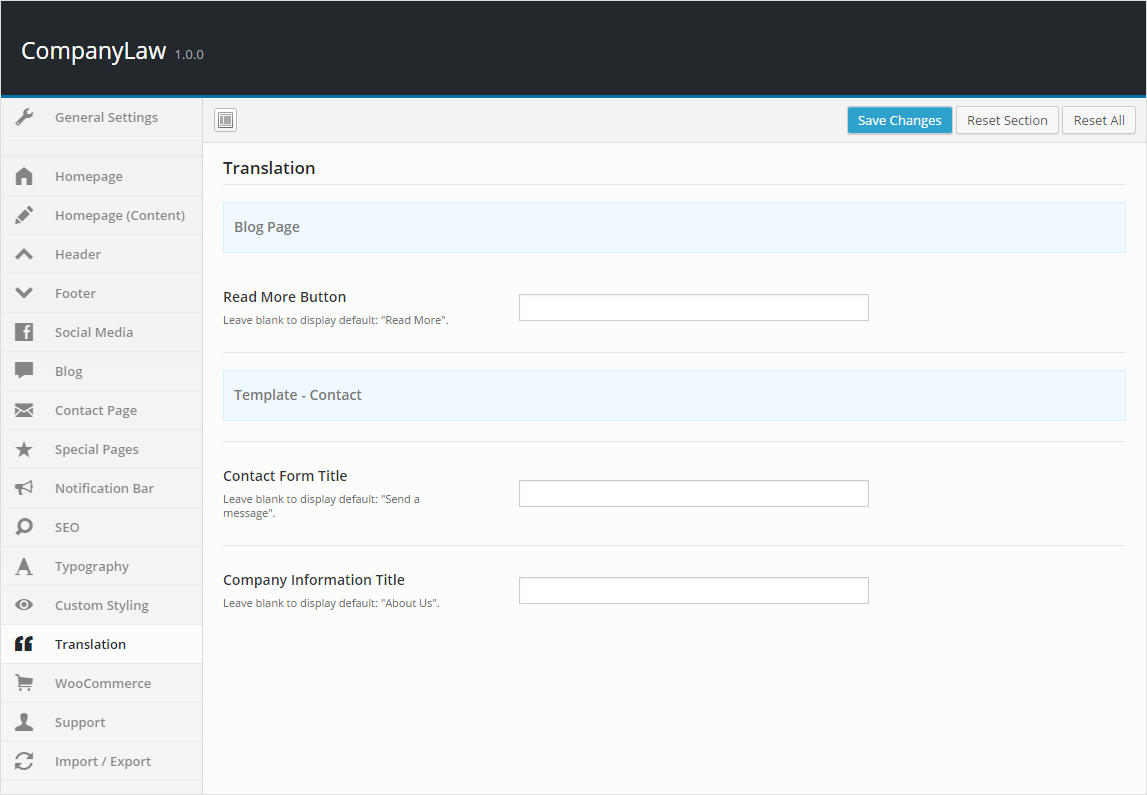Focus the Read More Button text field
The width and height of the screenshot is (1147, 795).
click(693, 308)
